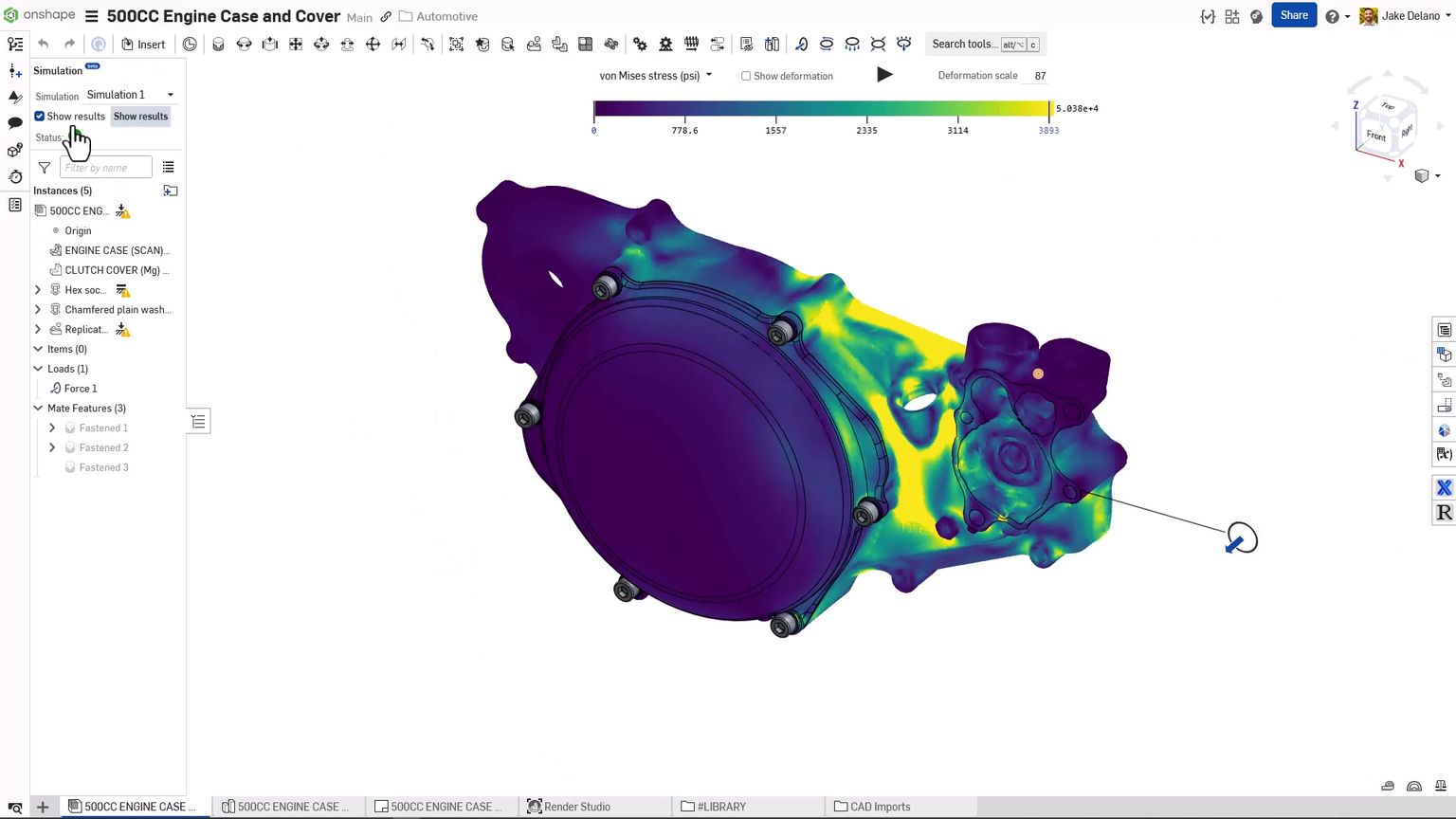Collapse the Mate Features section
This screenshot has width=1456, height=819.
[38, 408]
